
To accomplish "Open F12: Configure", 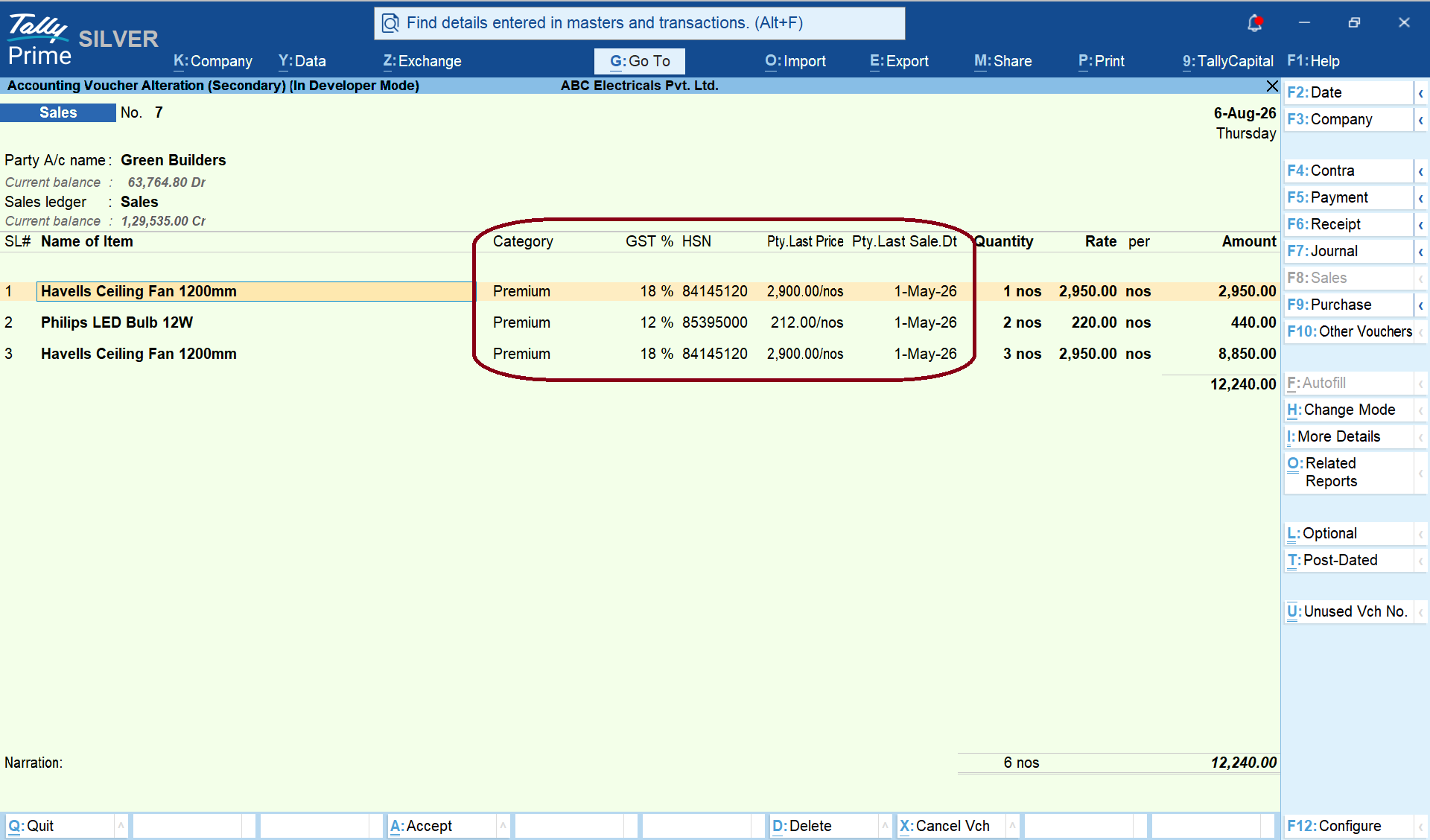I will tap(1349, 826).
